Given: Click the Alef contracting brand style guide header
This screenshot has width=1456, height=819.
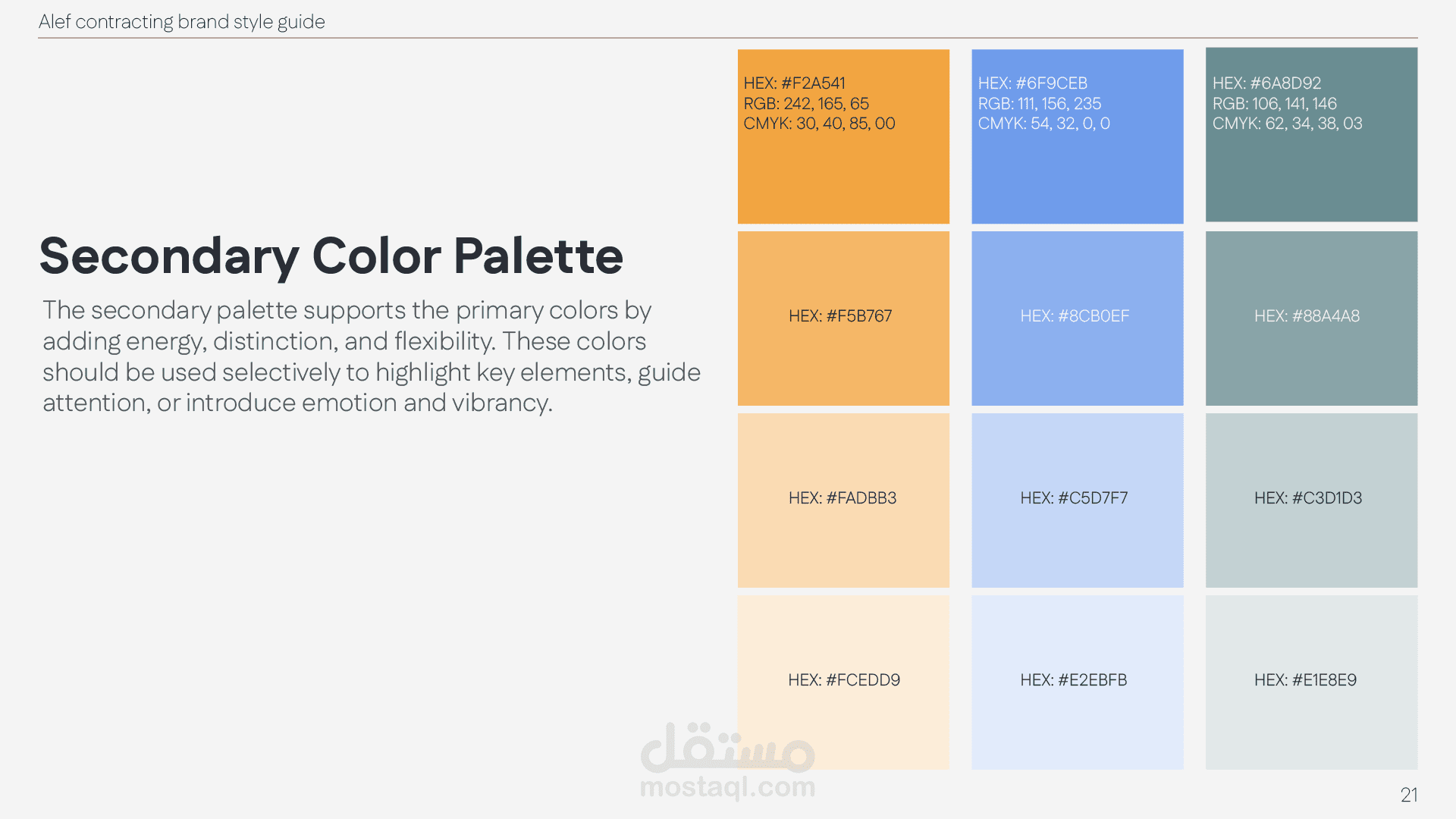Looking at the screenshot, I should [x=182, y=22].
